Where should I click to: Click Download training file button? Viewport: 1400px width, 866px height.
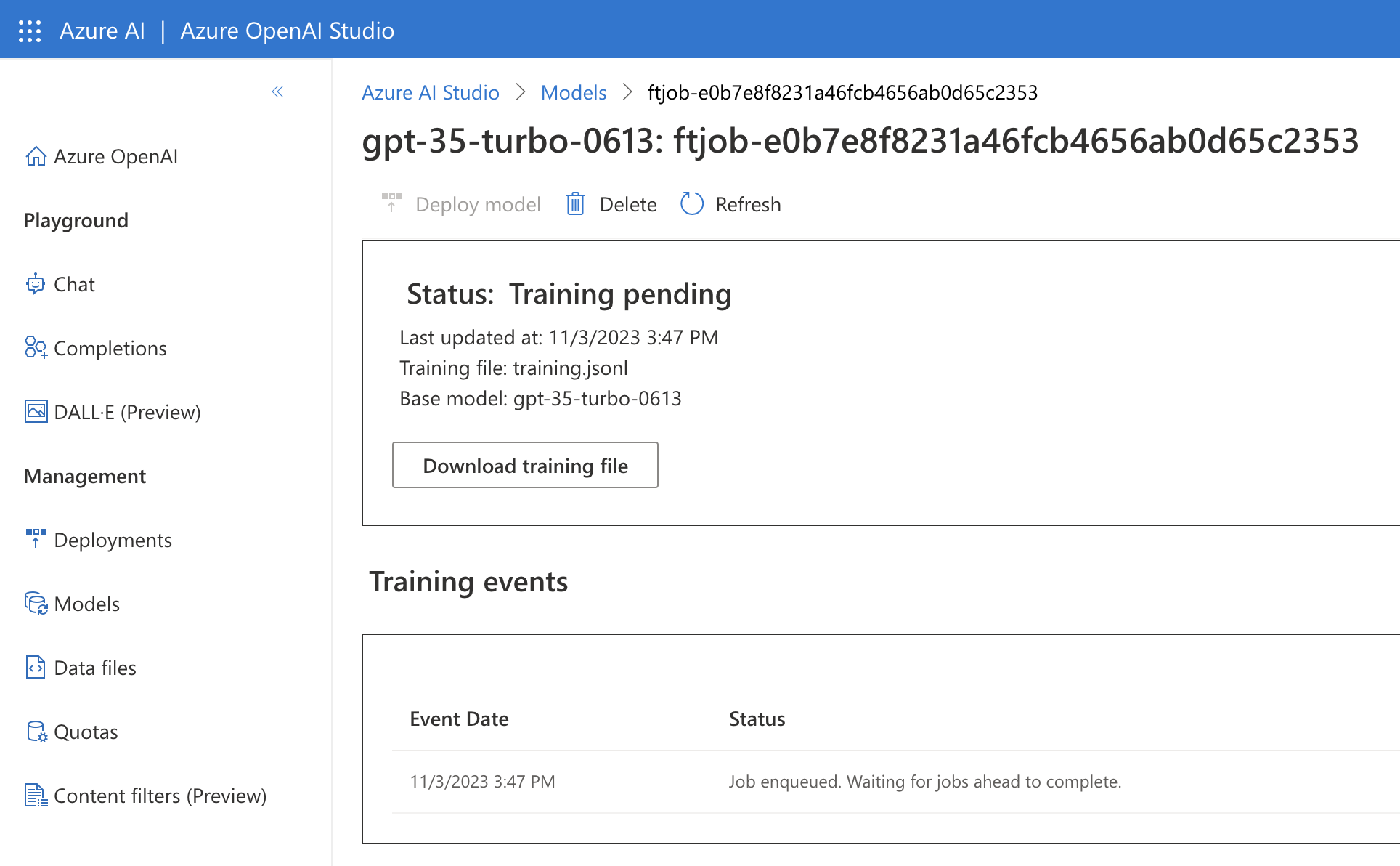point(525,466)
